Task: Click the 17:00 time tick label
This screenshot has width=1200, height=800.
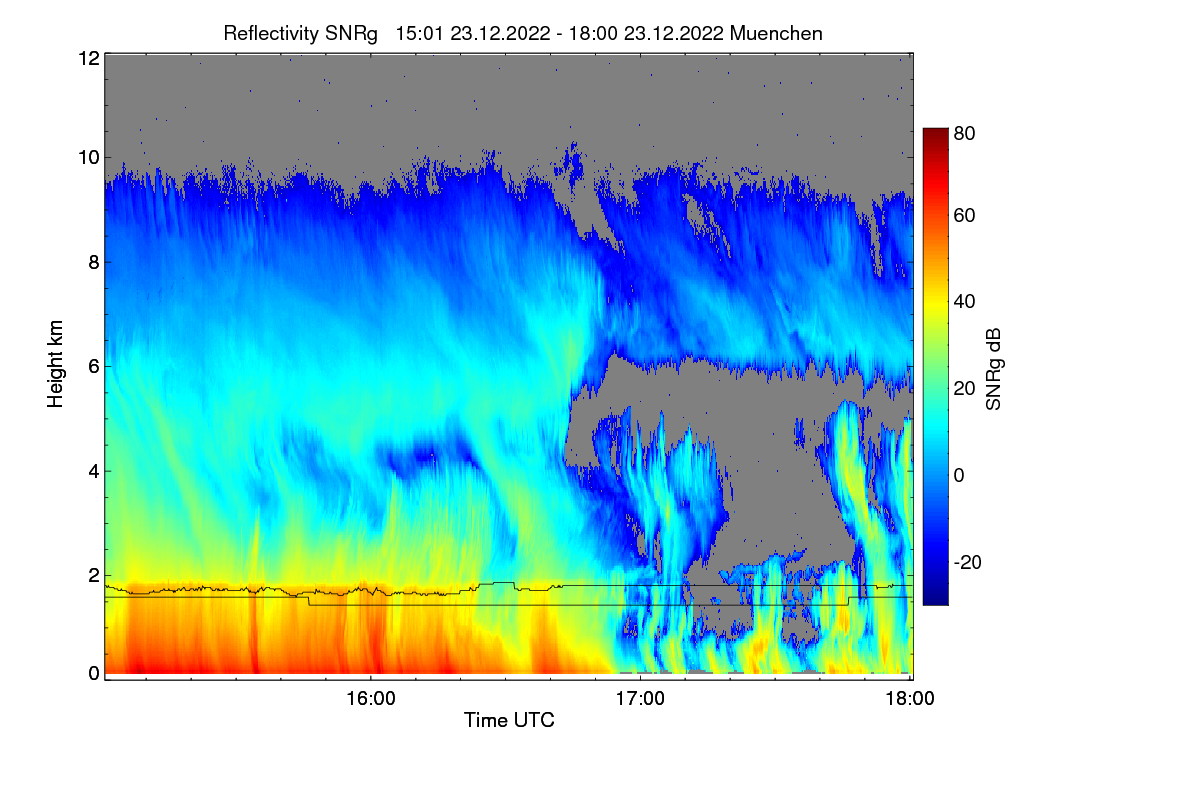Action: 640,698
